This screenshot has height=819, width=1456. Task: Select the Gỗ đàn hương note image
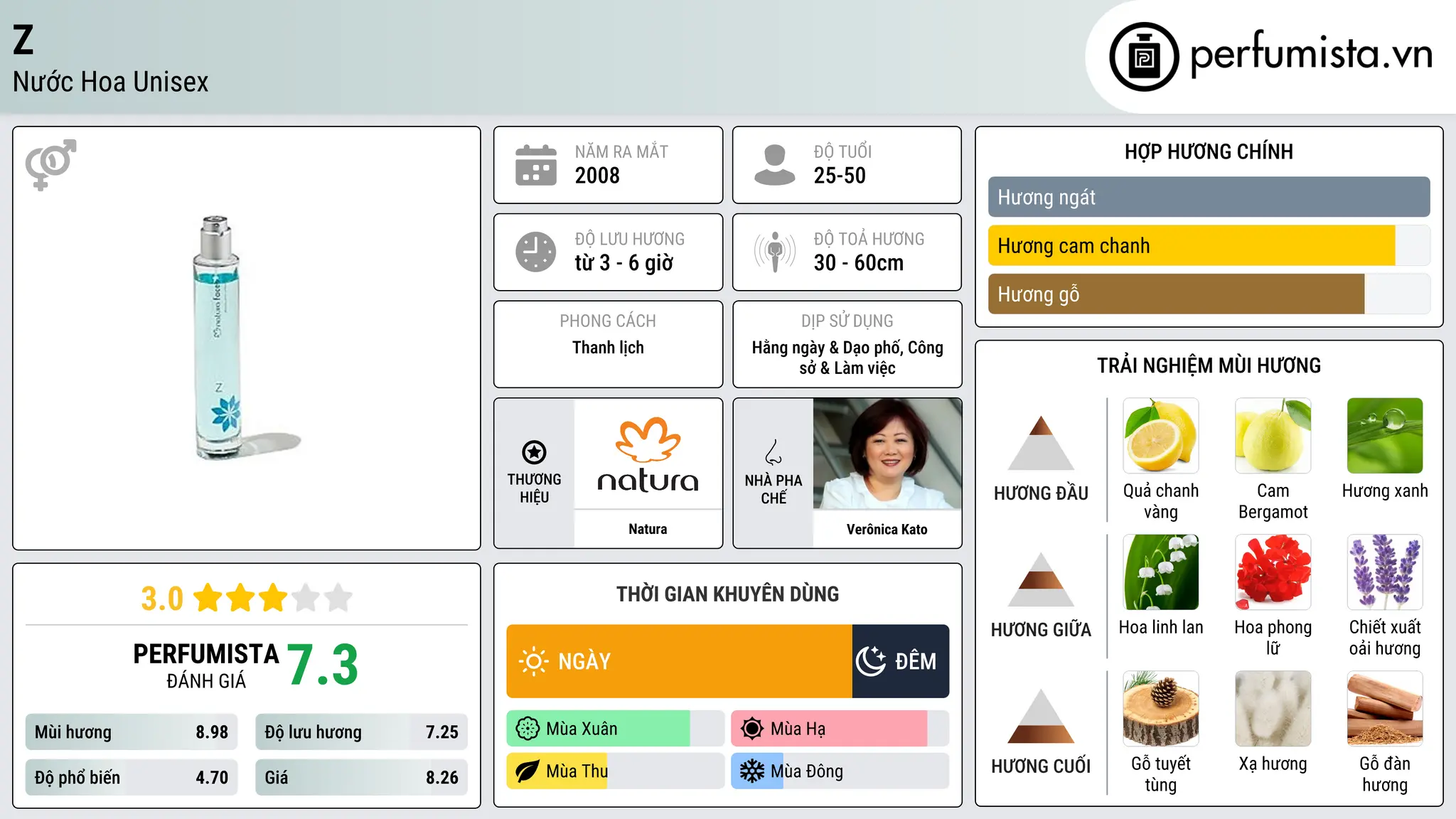(x=1385, y=709)
